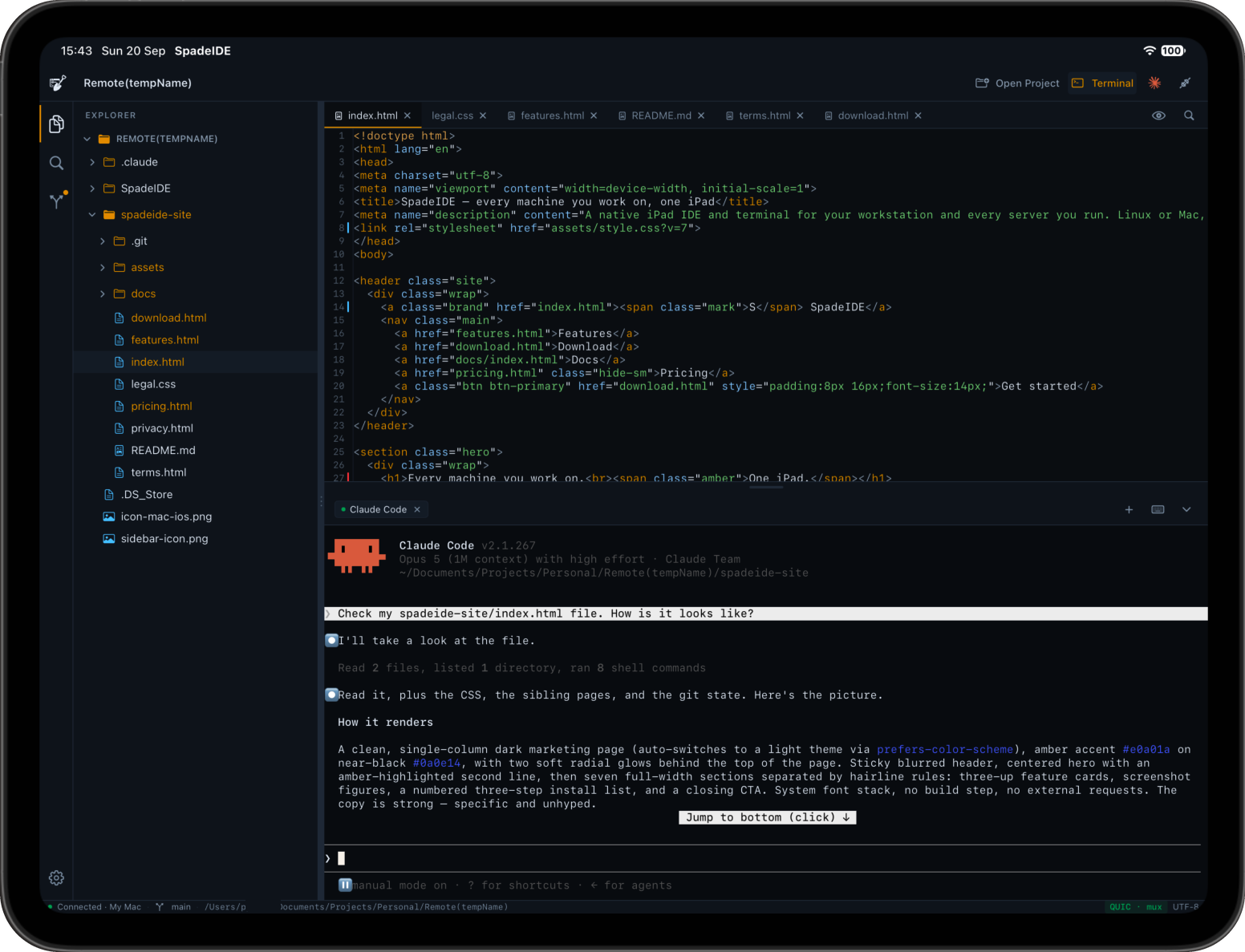Viewport: 1245px width, 952px height.
Task: Toggle the Terminal panel button
Action: [x=1103, y=83]
